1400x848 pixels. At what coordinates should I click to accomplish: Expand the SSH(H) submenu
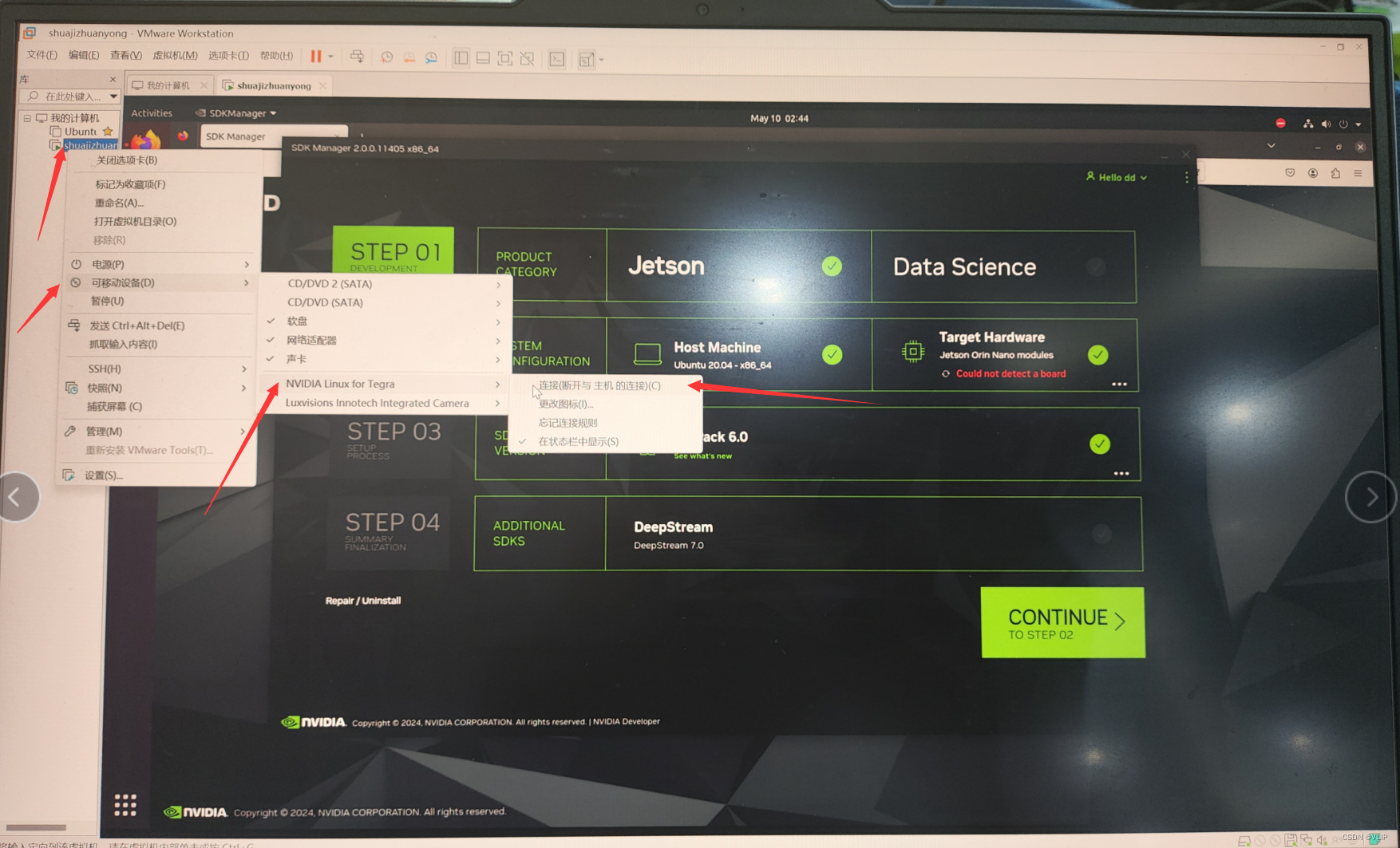click(158, 369)
